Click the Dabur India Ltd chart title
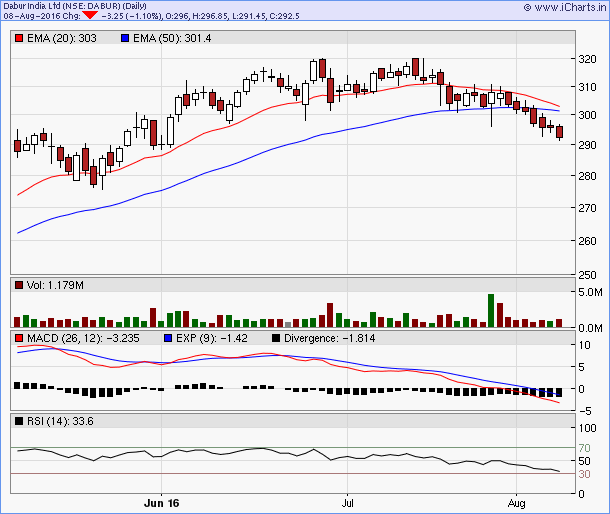The image size is (610, 514). 75,6
